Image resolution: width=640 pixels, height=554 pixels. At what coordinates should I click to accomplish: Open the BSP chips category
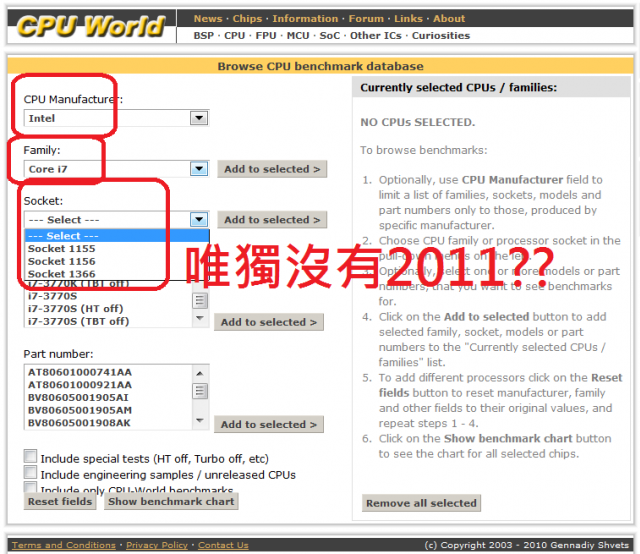[x=204, y=36]
